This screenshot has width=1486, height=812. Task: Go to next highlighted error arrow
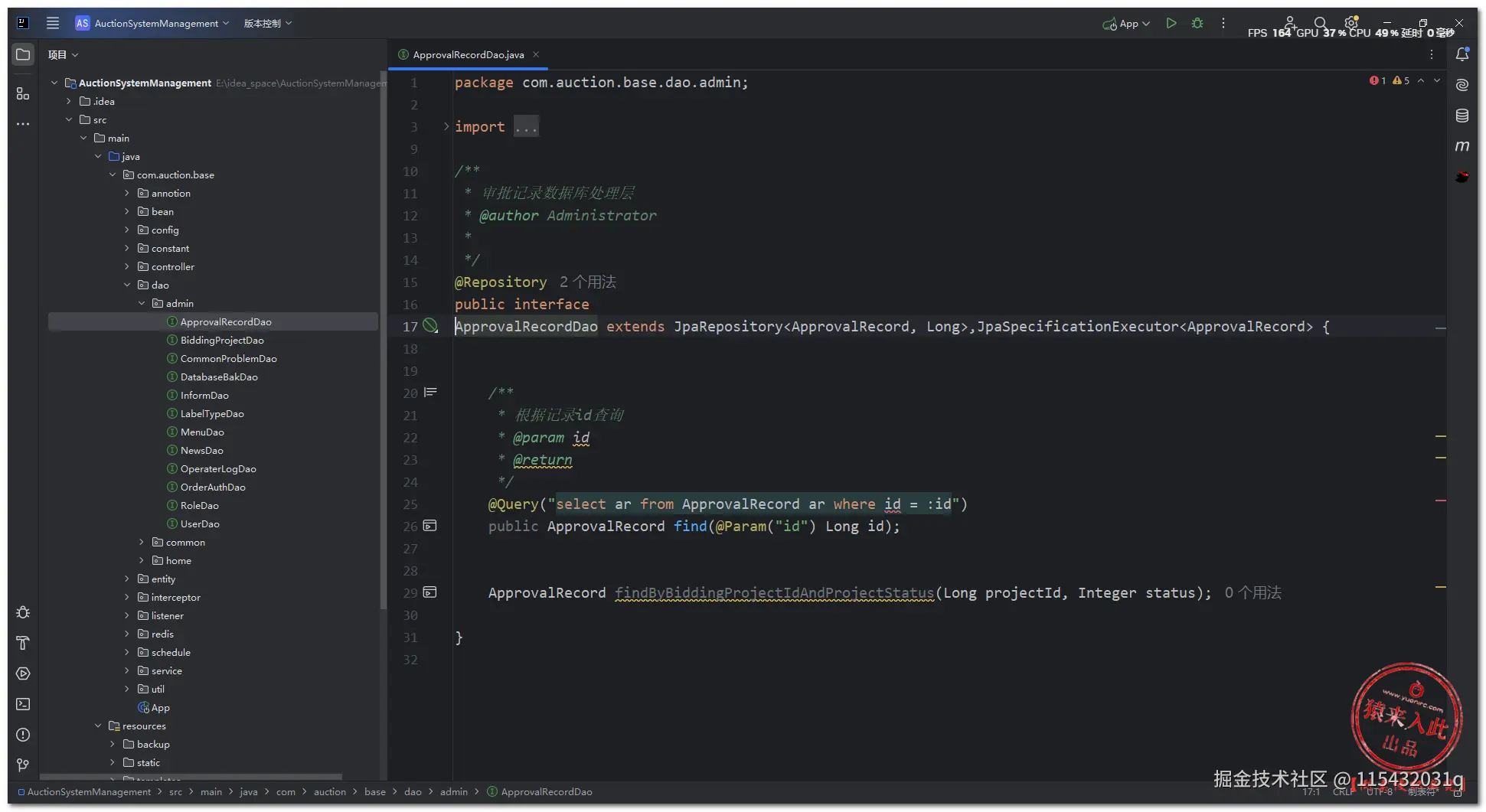point(1437,80)
